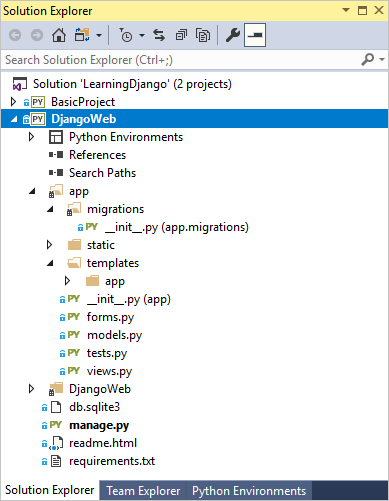
Task: Click app folder icon under templates
Action: coord(92,281)
